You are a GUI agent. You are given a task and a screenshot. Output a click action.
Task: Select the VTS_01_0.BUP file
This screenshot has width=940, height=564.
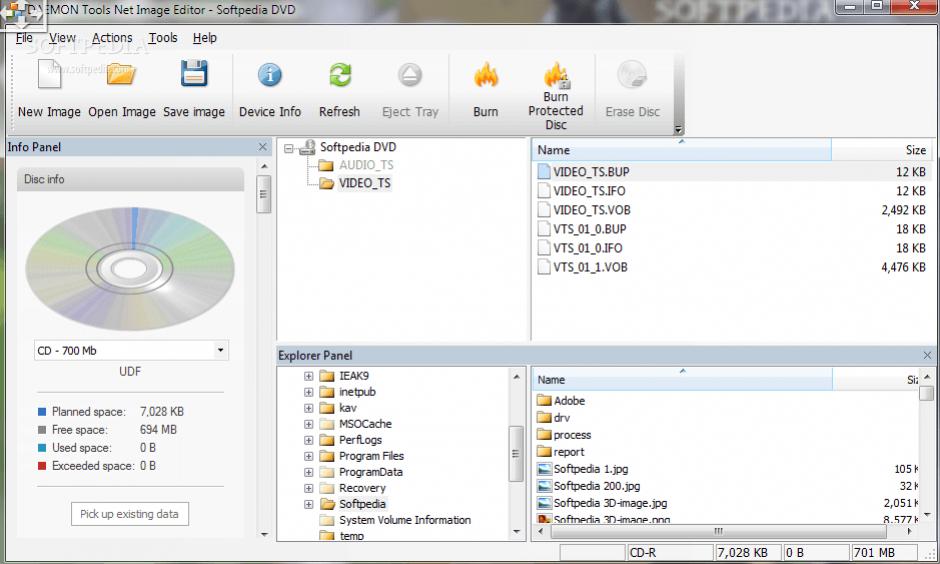tap(590, 230)
